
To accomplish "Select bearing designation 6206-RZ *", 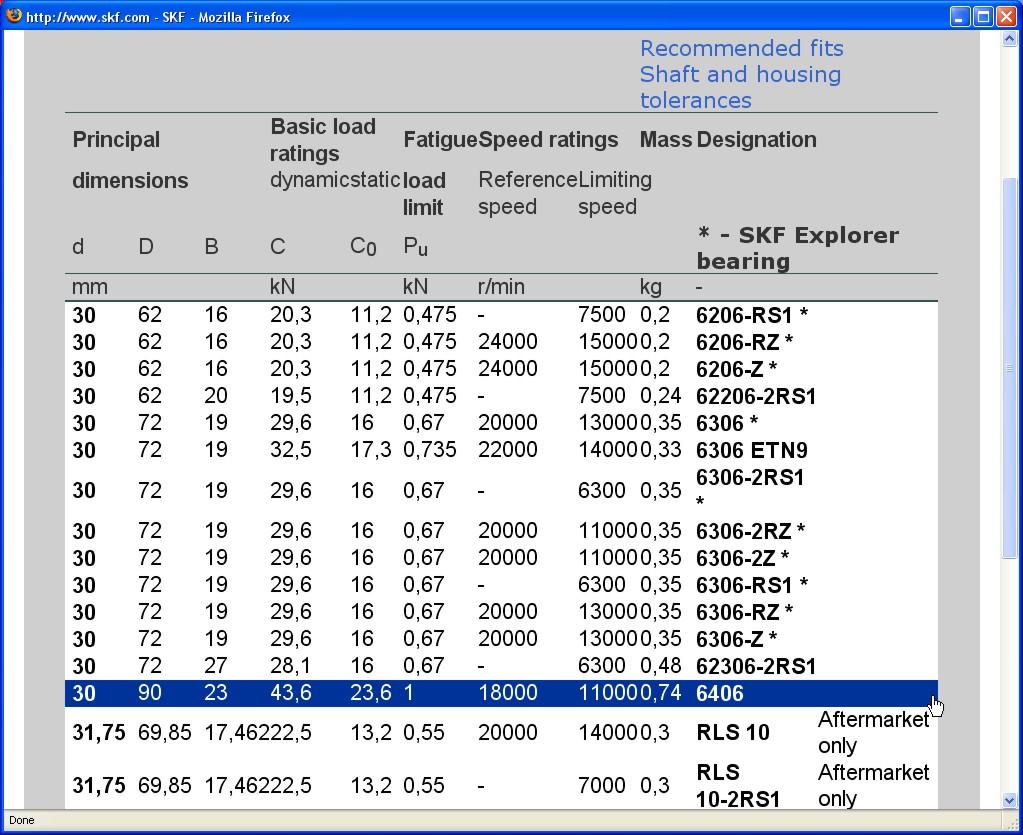I will [x=744, y=342].
